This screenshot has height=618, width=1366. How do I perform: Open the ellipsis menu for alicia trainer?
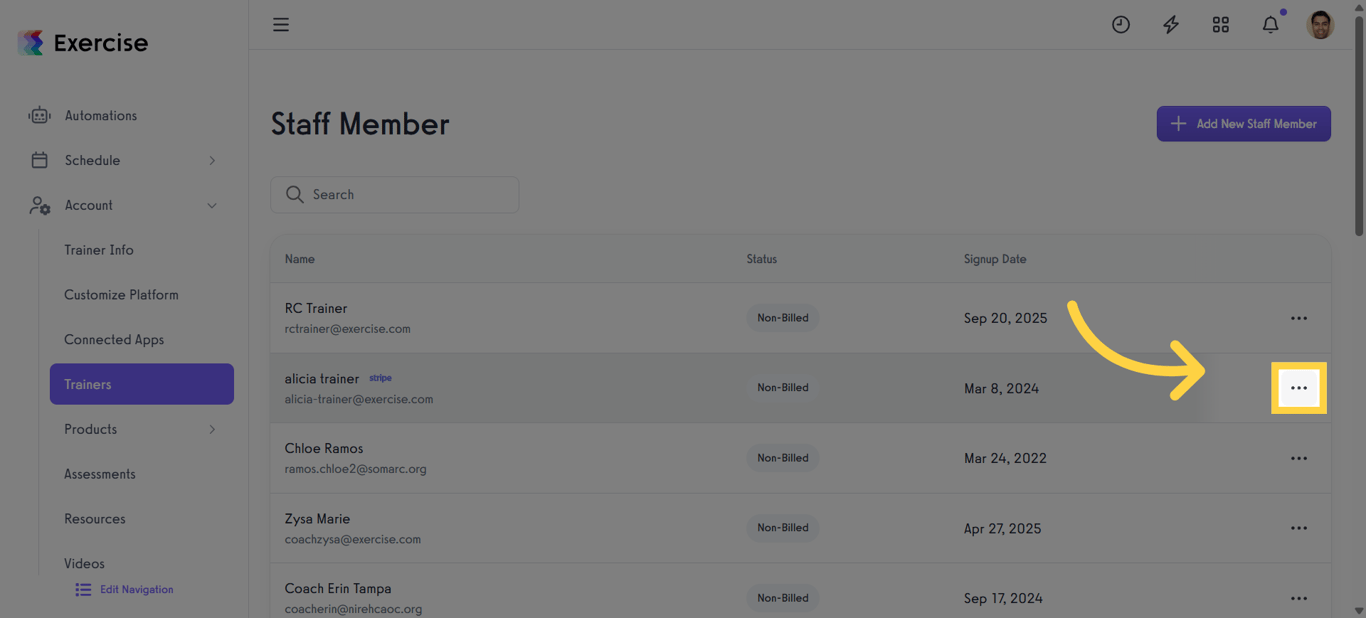[1299, 387]
